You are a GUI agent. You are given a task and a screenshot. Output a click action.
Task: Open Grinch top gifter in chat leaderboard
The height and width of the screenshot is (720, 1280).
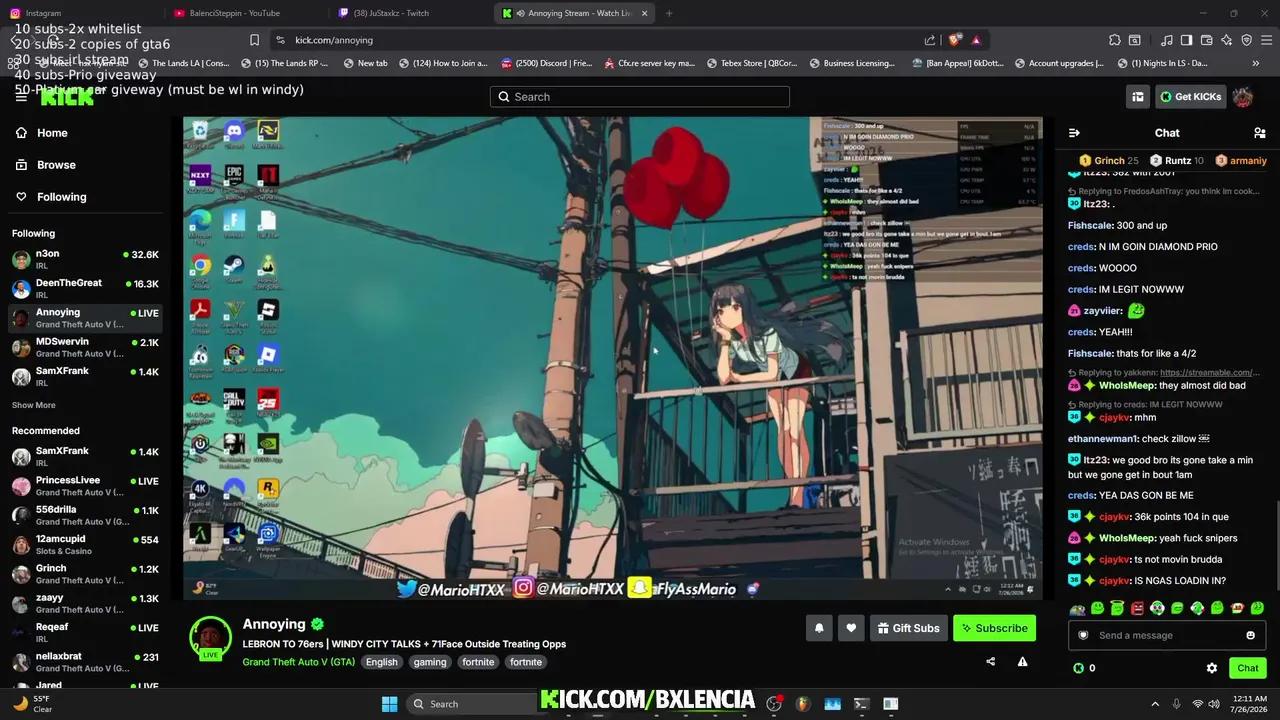(1109, 160)
